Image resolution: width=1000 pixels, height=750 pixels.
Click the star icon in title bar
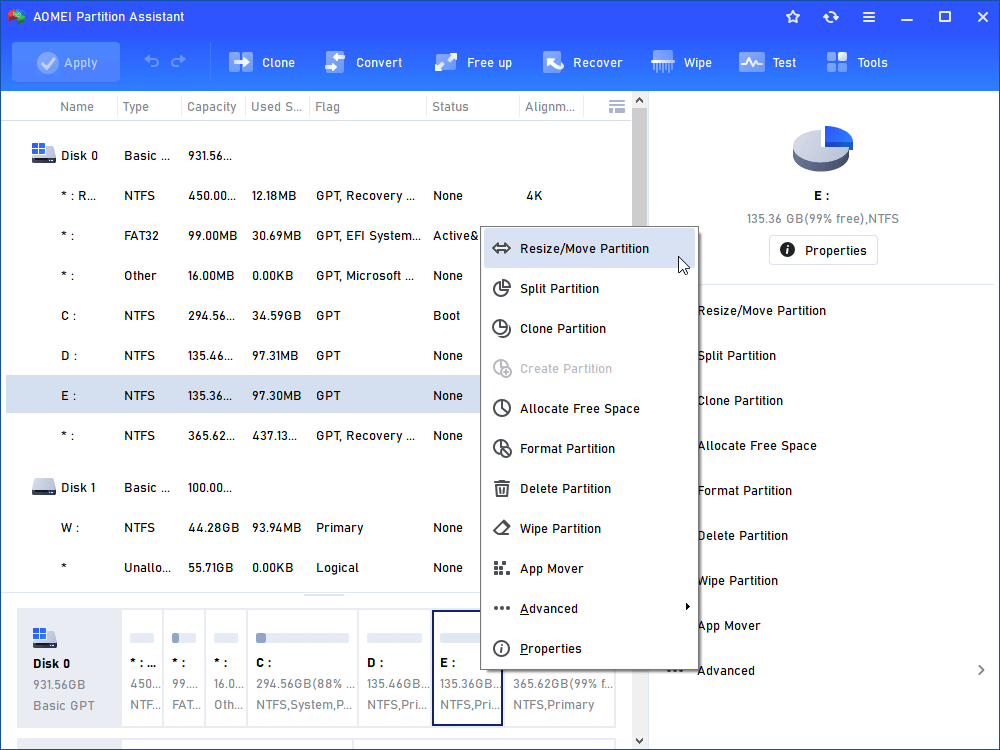pos(793,17)
